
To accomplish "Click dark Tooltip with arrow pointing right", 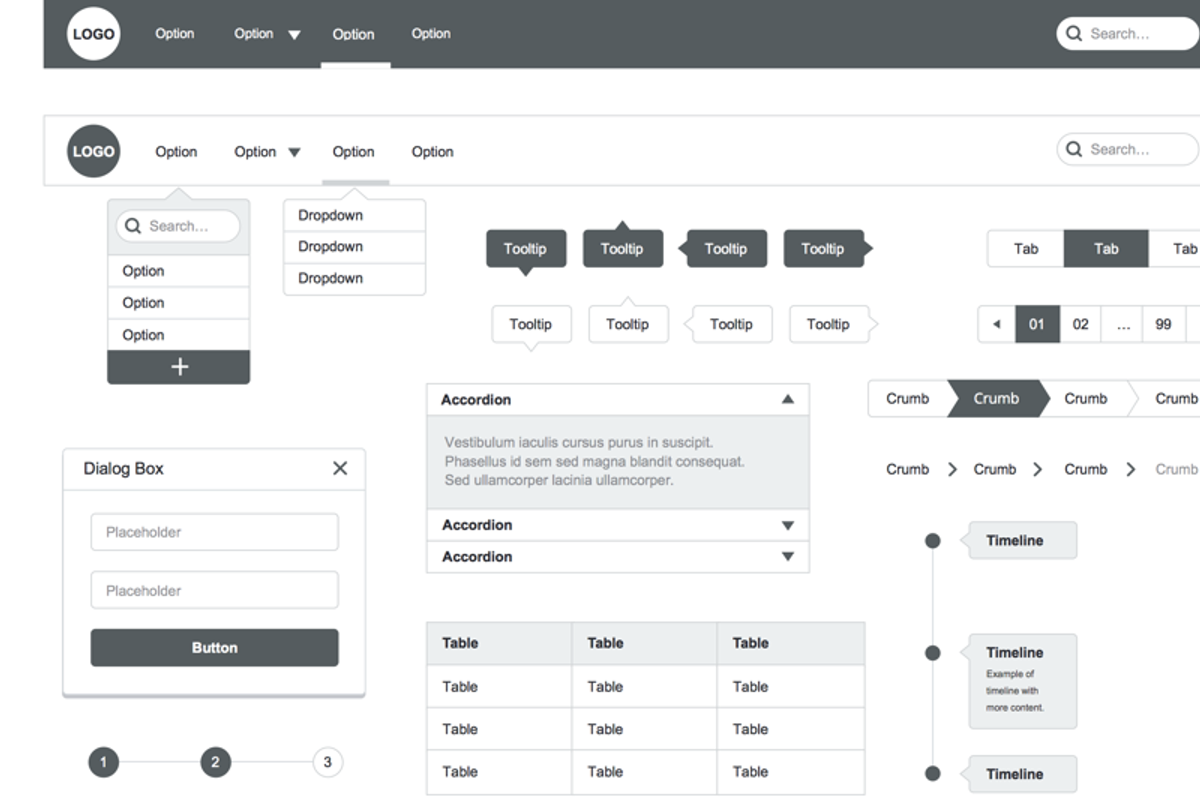I will 827,249.
